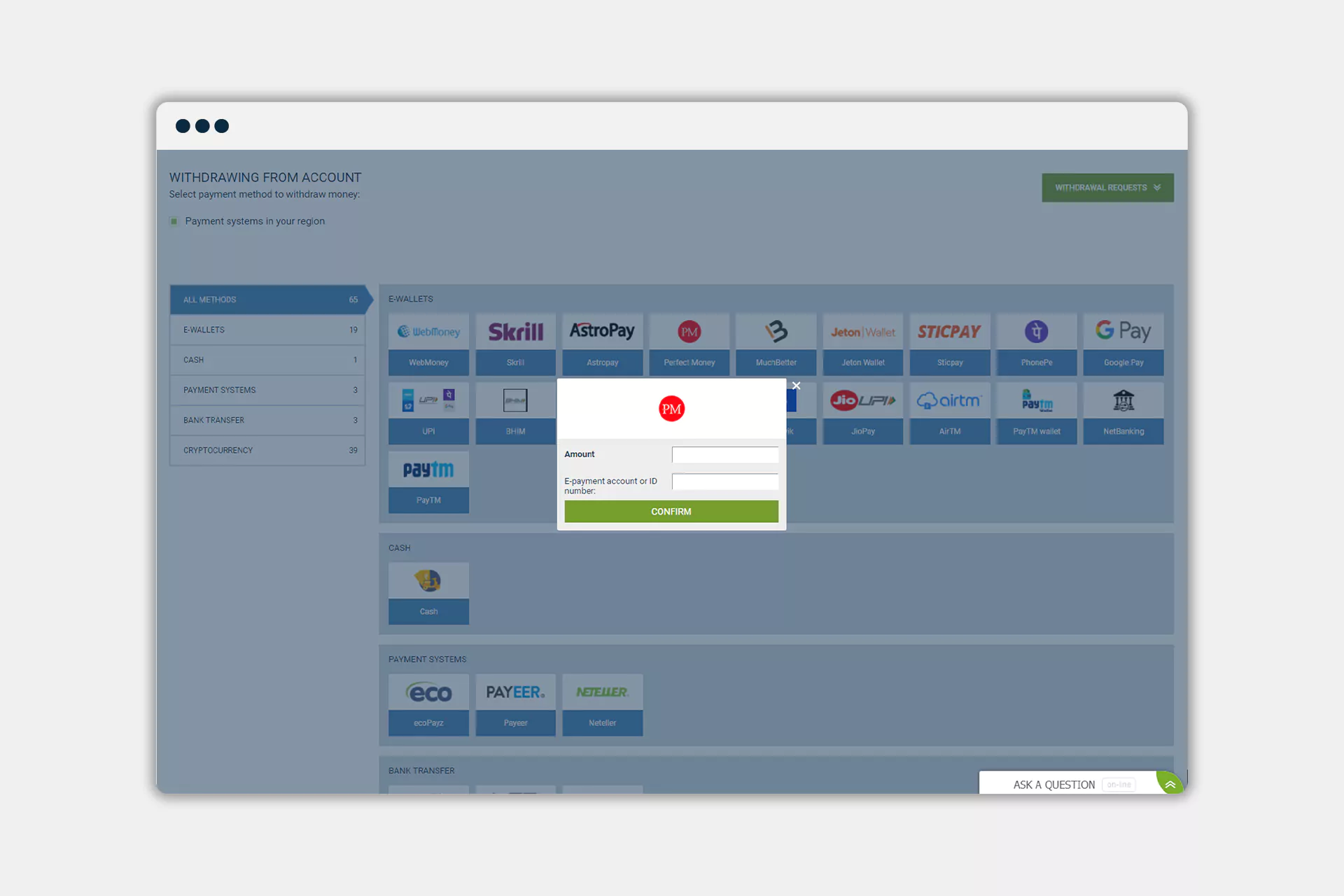1344x896 pixels.
Task: Open the MuchBetter payment option
Action: point(776,344)
